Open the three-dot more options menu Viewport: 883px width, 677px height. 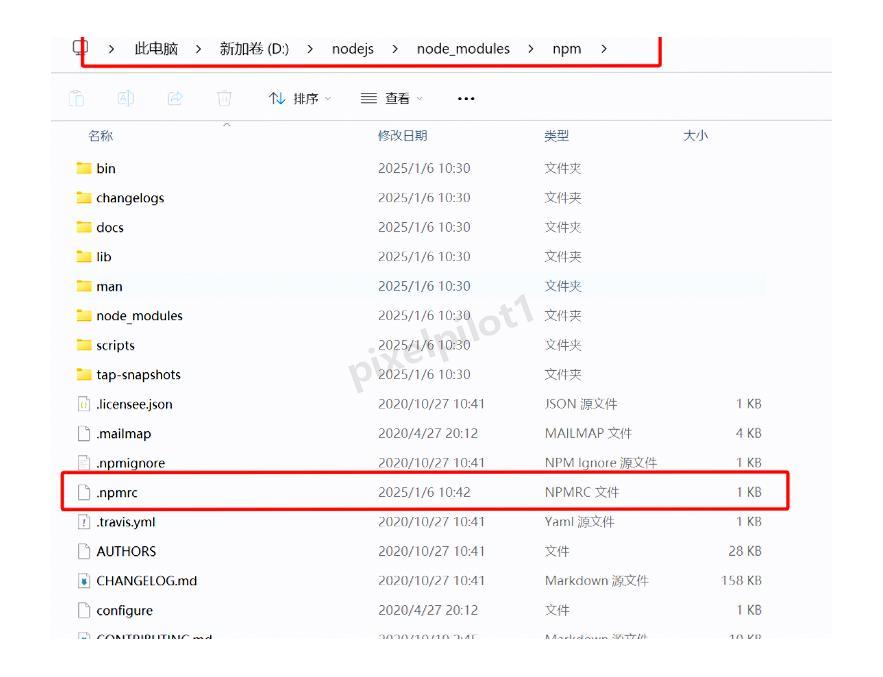[x=466, y=99]
